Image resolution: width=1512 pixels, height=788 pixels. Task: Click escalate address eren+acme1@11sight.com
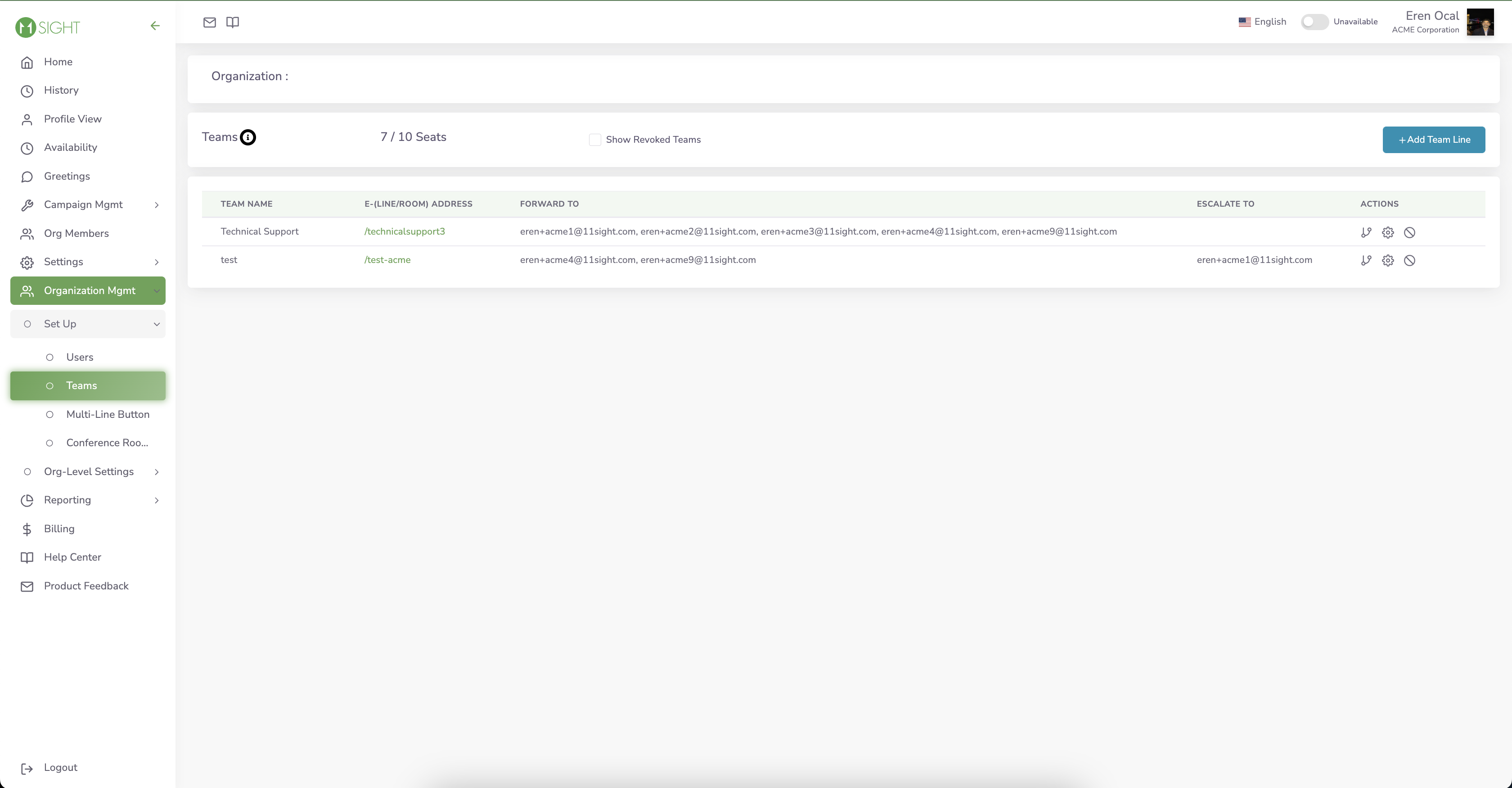coord(1254,259)
